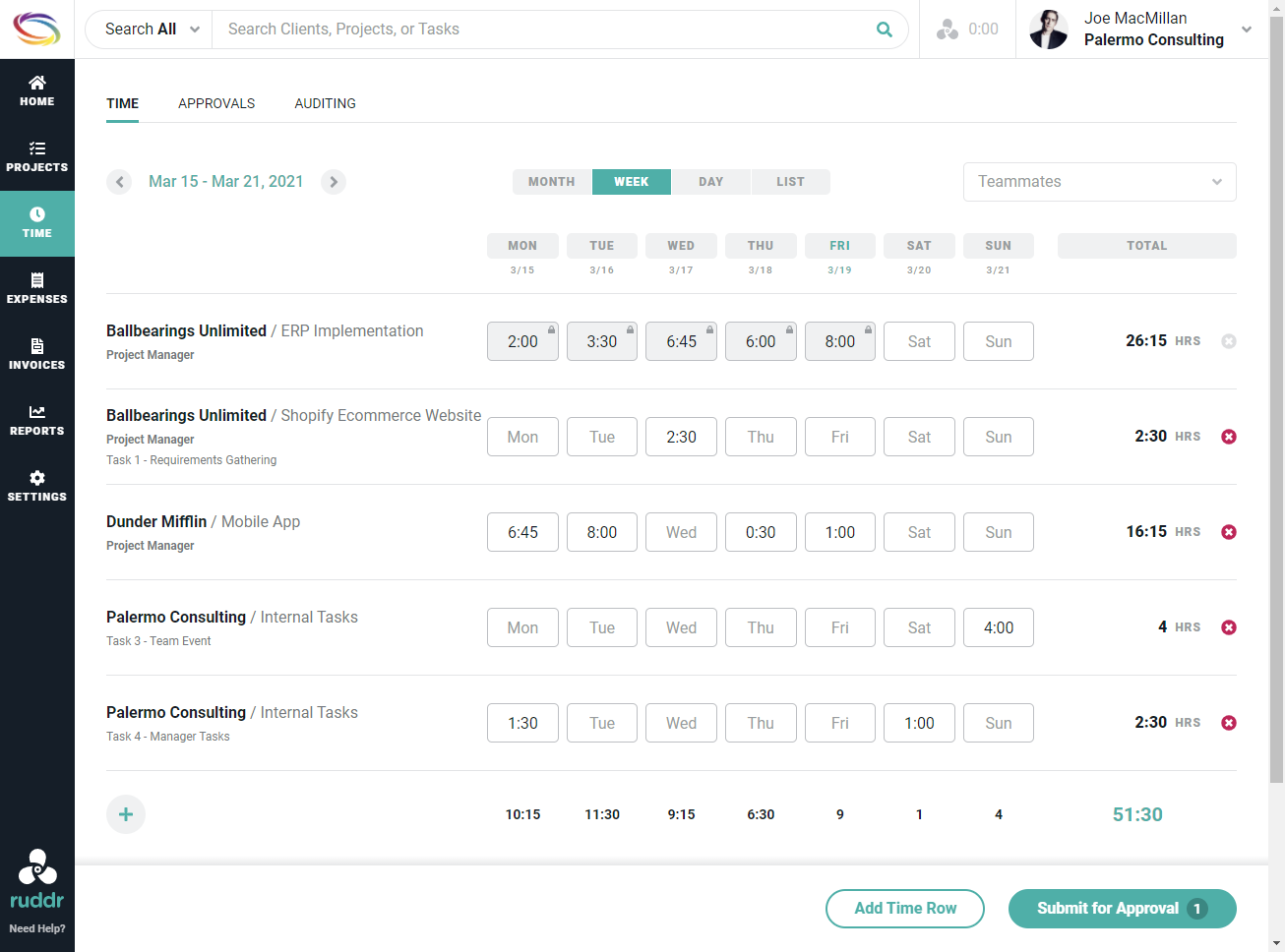Open the Teammates dropdown
This screenshot has width=1285, height=952.
1099,182
